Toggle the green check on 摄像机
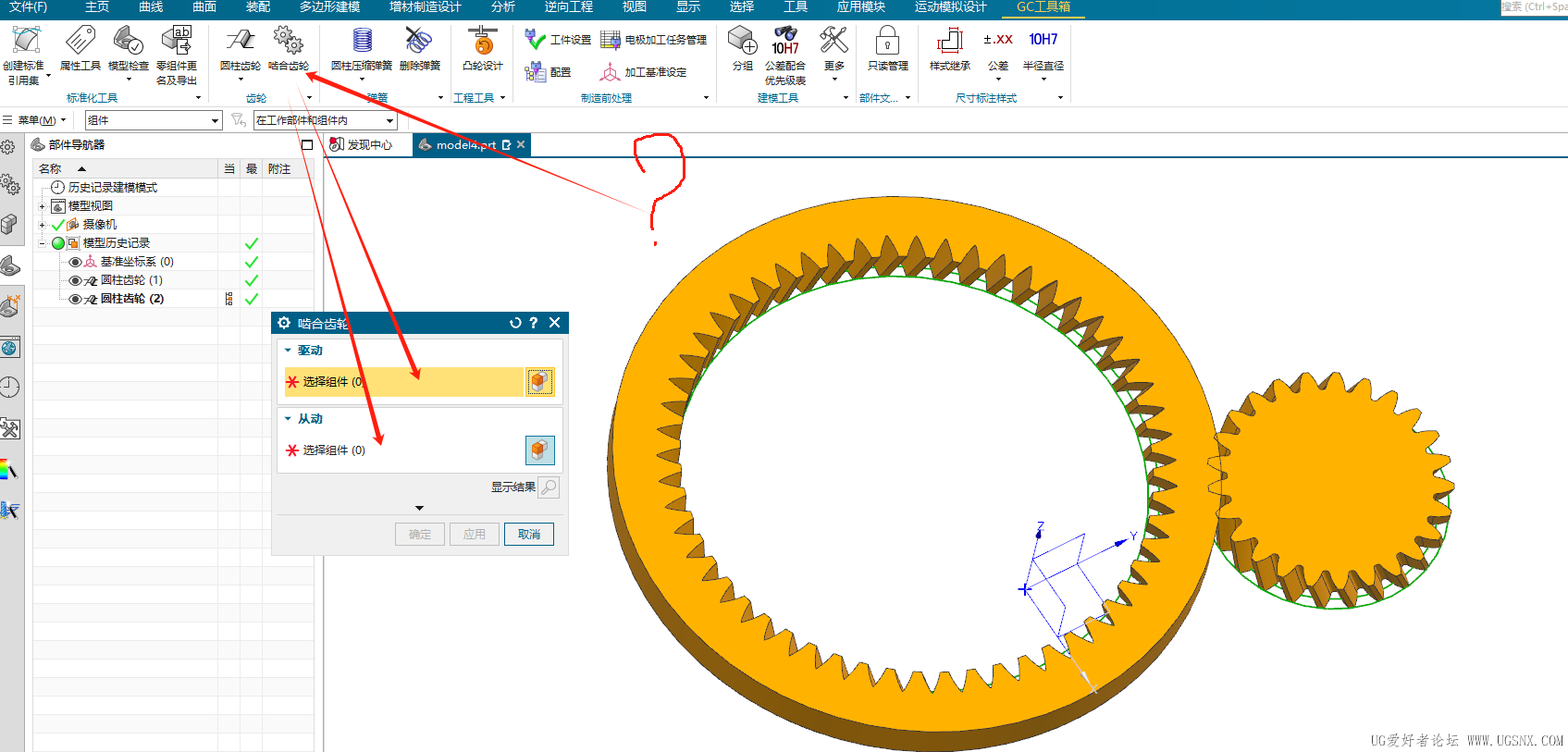The height and width of the screenshot is (752, 1568). (x=58, y=225)
